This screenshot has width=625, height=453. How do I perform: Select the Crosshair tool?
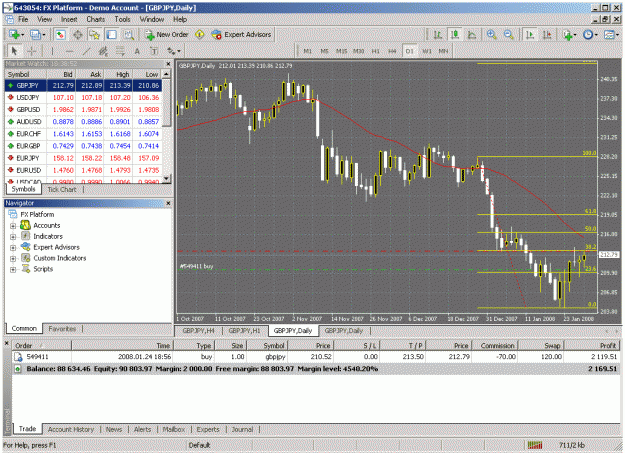pyautogui.click(x=31, y=51)
